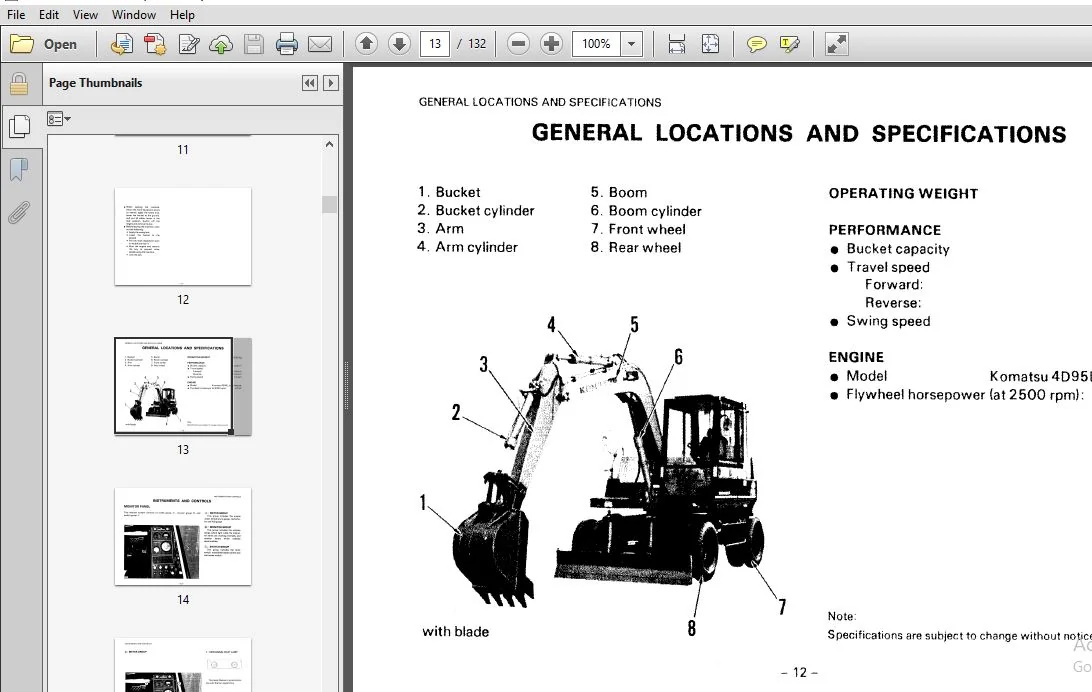The image size is (1092, 692).
Task: Click '7. Front wheel' text
Action: coord(638,229)
